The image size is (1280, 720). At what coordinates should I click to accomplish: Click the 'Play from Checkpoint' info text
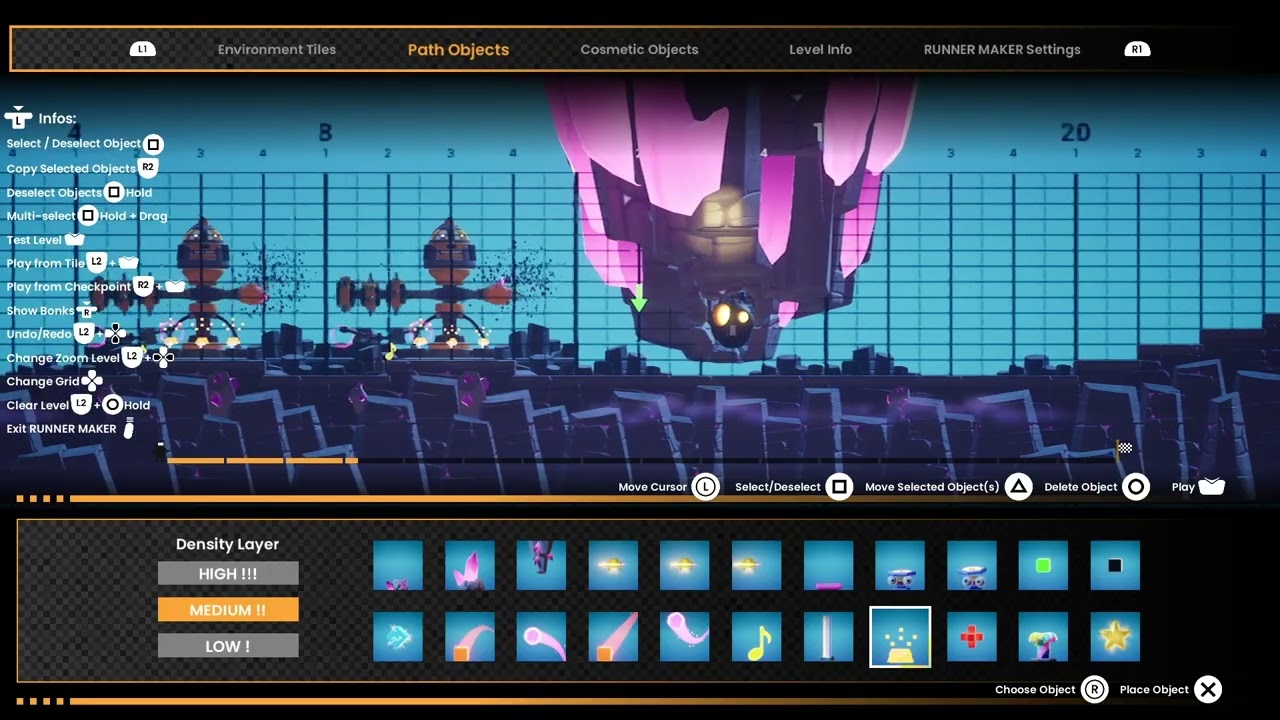(69, 286)
